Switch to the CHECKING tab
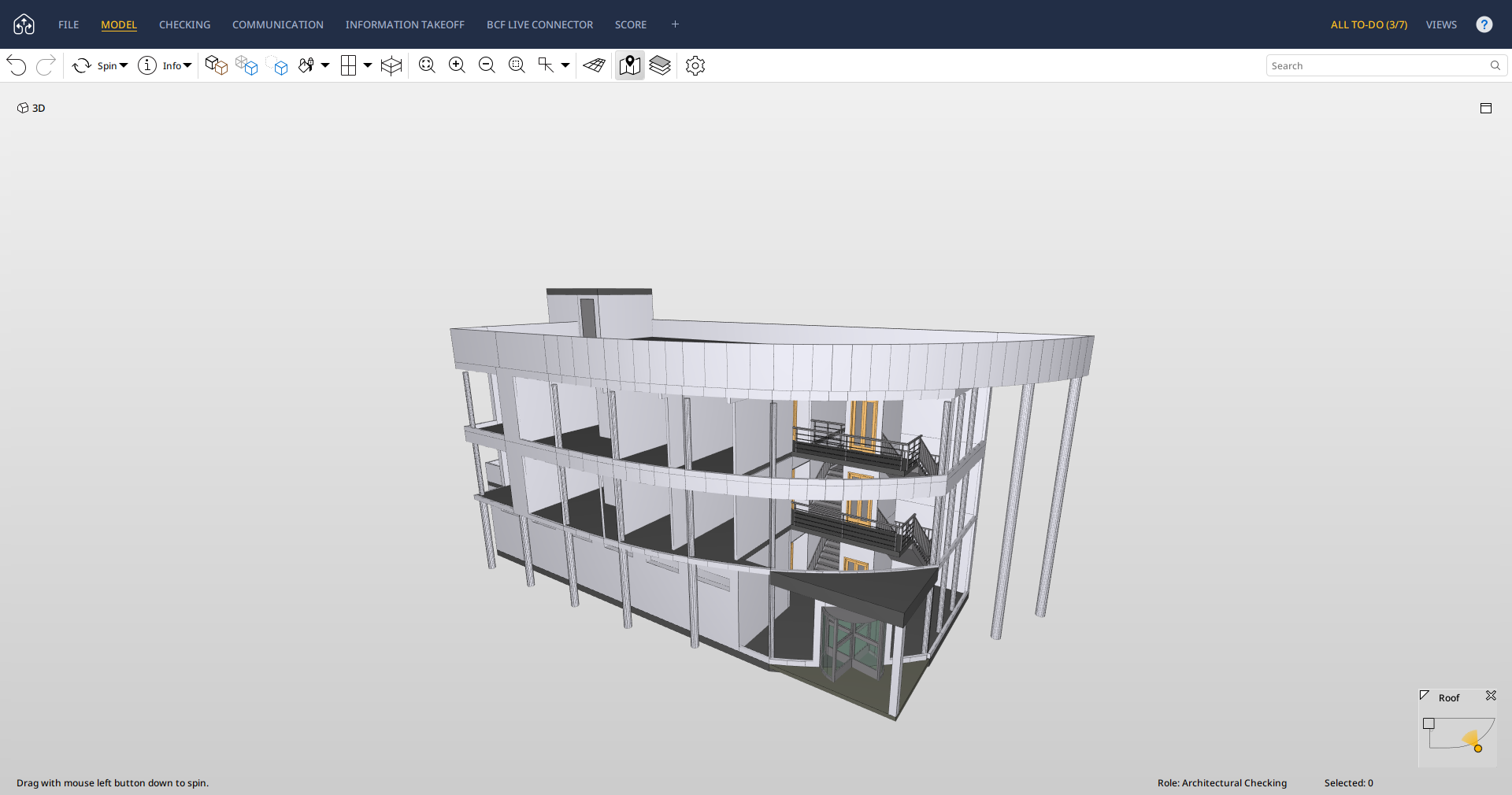Image resolution: width=1512 pixels, height=795 pixels. coord(184,24)
